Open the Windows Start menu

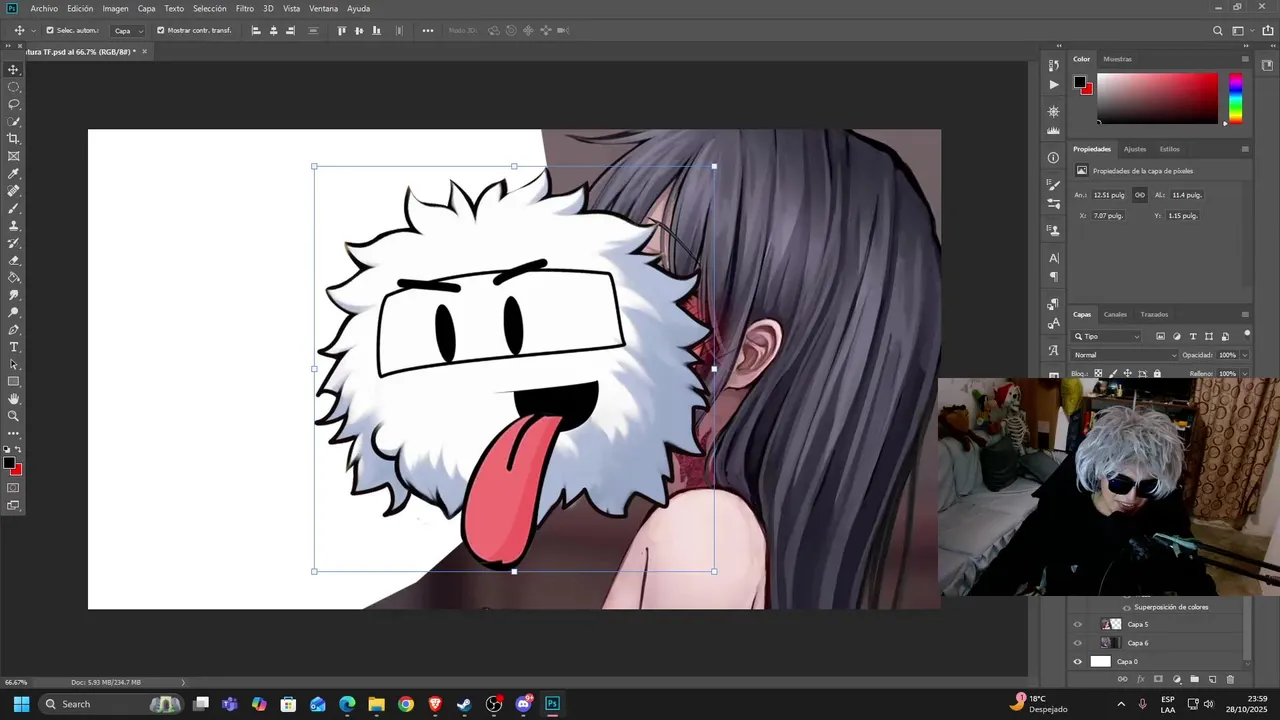(x=21, y=704)
